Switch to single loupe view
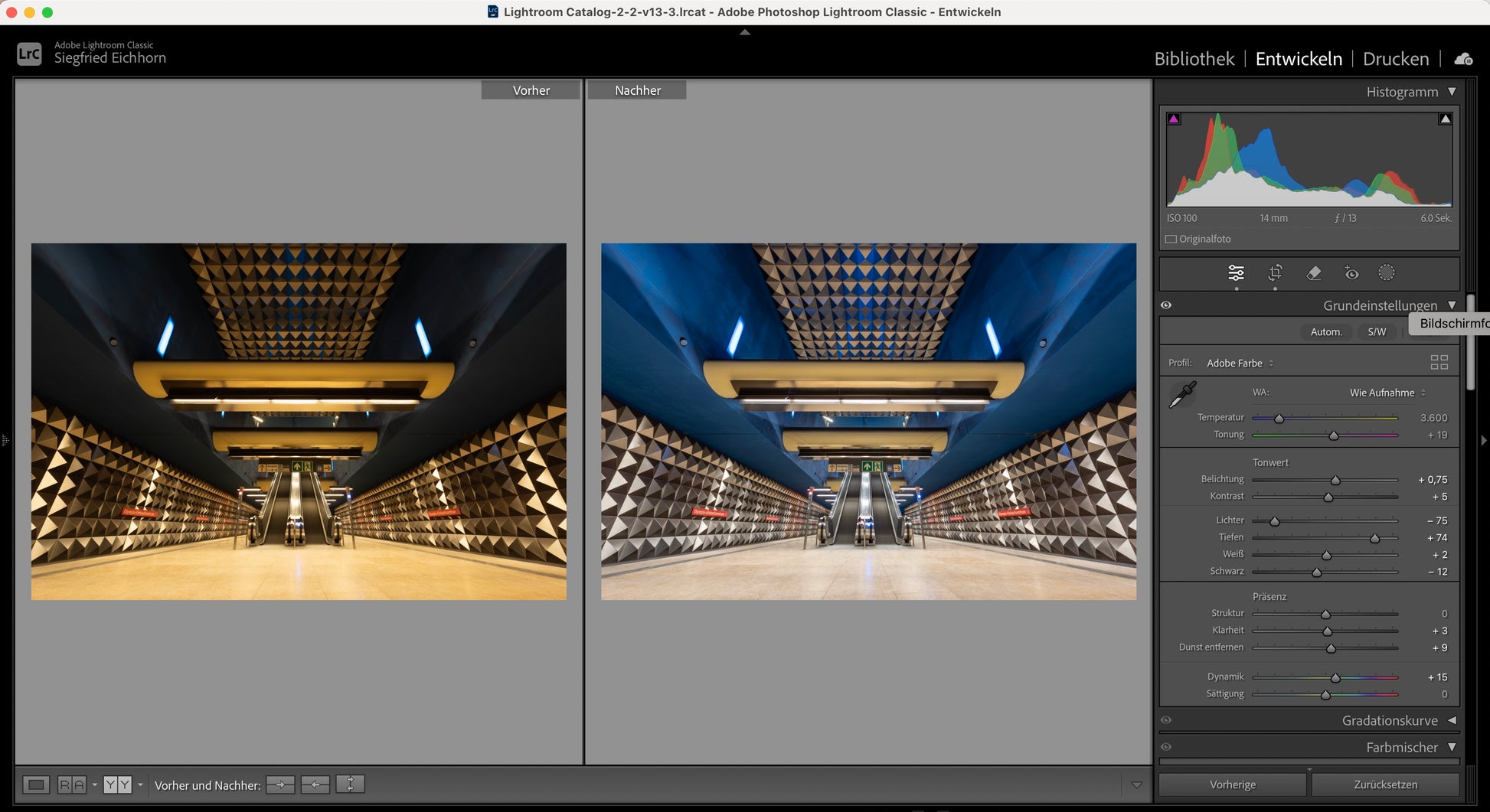This screenshot has width=1490, height=812. 36,784
